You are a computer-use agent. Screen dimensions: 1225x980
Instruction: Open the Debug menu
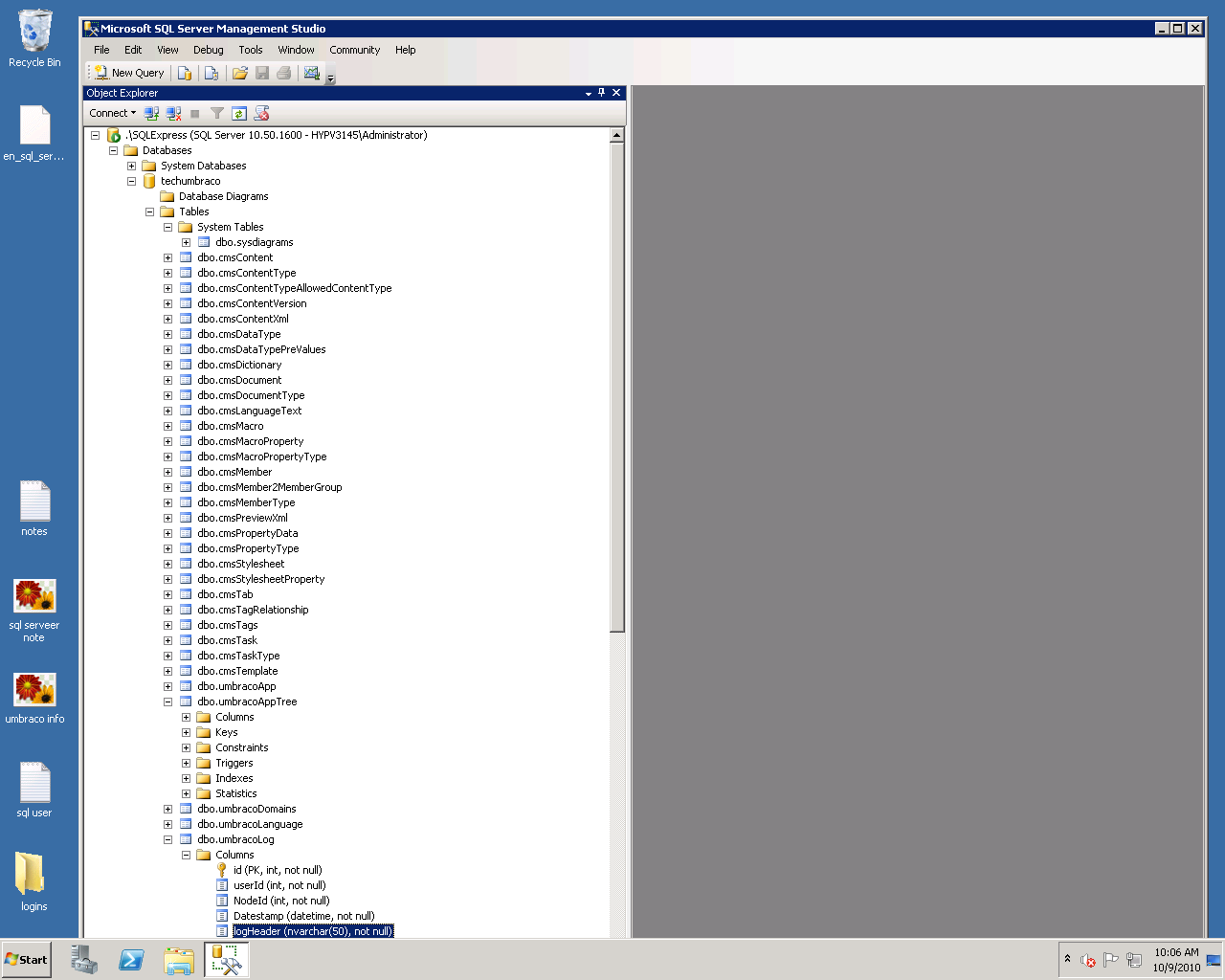pos(208,50)
